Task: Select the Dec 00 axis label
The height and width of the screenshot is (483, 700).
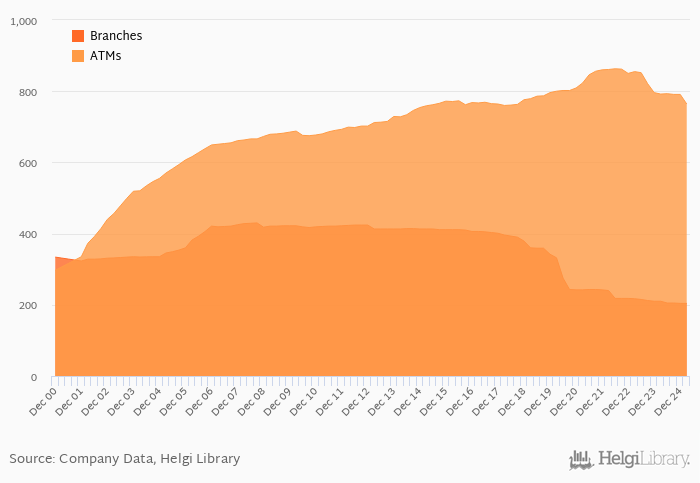Action: (x=43, y=401)
